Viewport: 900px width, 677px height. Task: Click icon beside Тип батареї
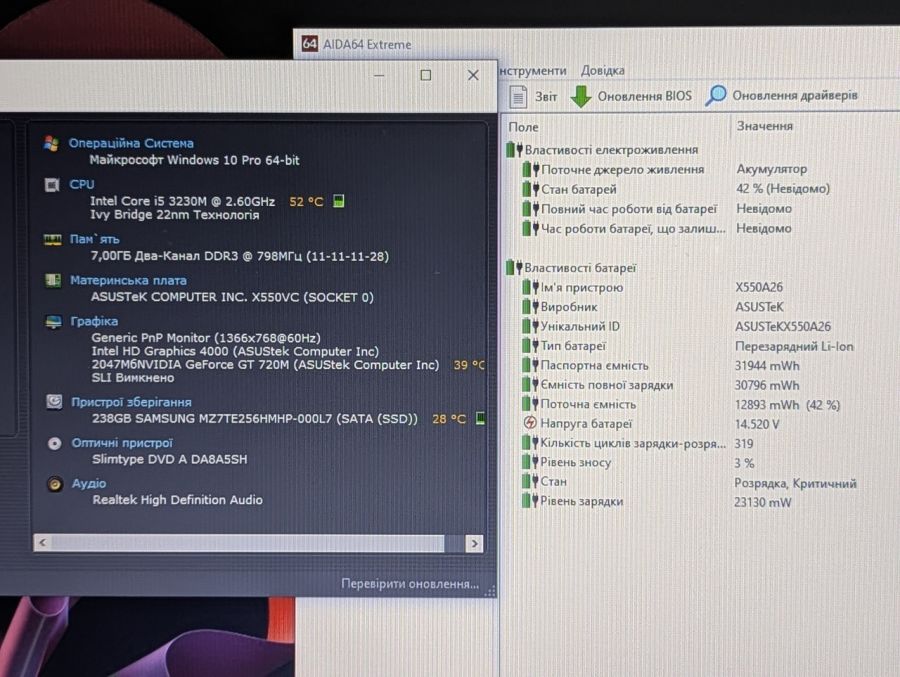[x=531, y=346]
